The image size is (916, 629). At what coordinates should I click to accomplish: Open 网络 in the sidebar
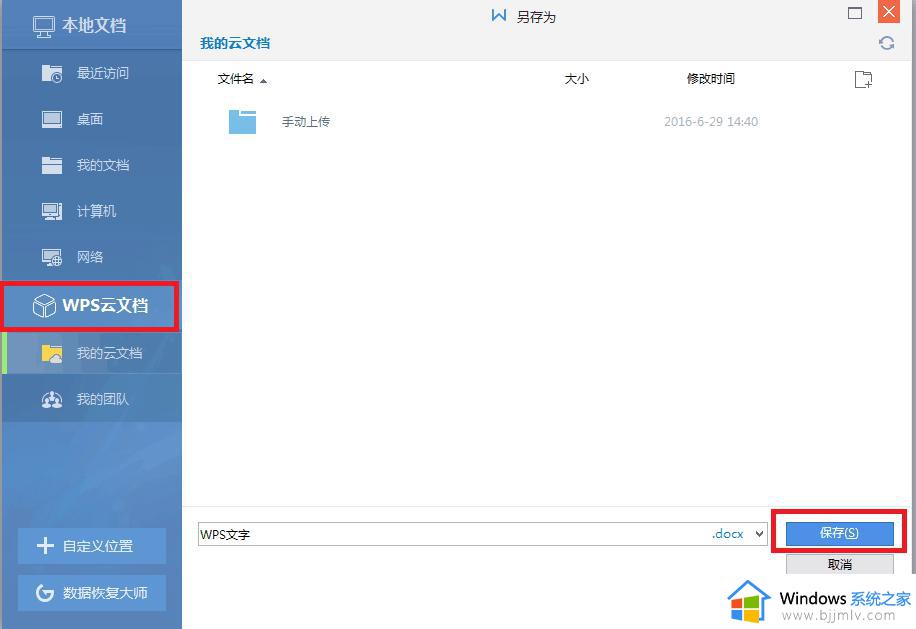92,257
